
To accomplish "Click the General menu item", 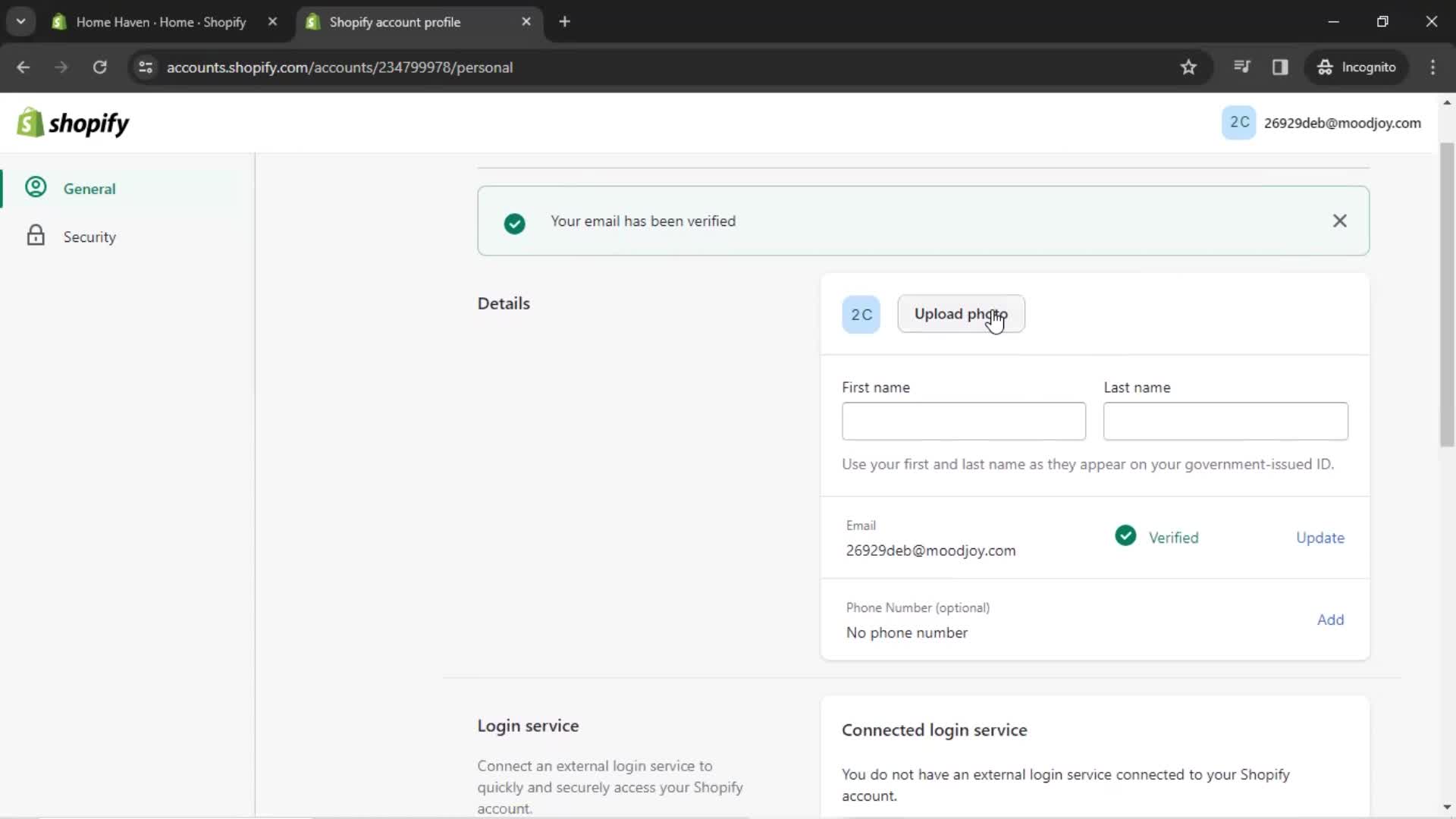I will pyautogui.click(x=89, y=188).
